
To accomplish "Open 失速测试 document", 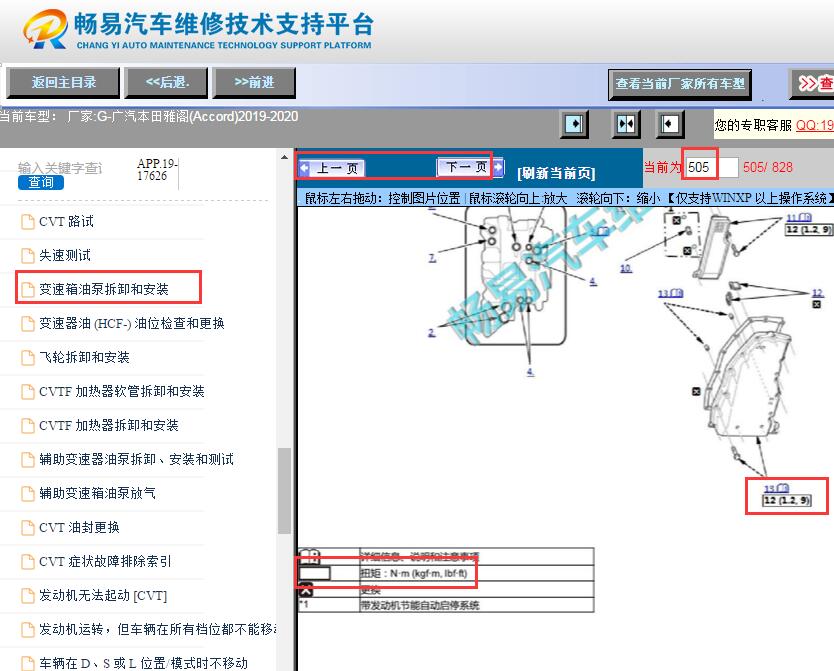I will coord(64,256).
